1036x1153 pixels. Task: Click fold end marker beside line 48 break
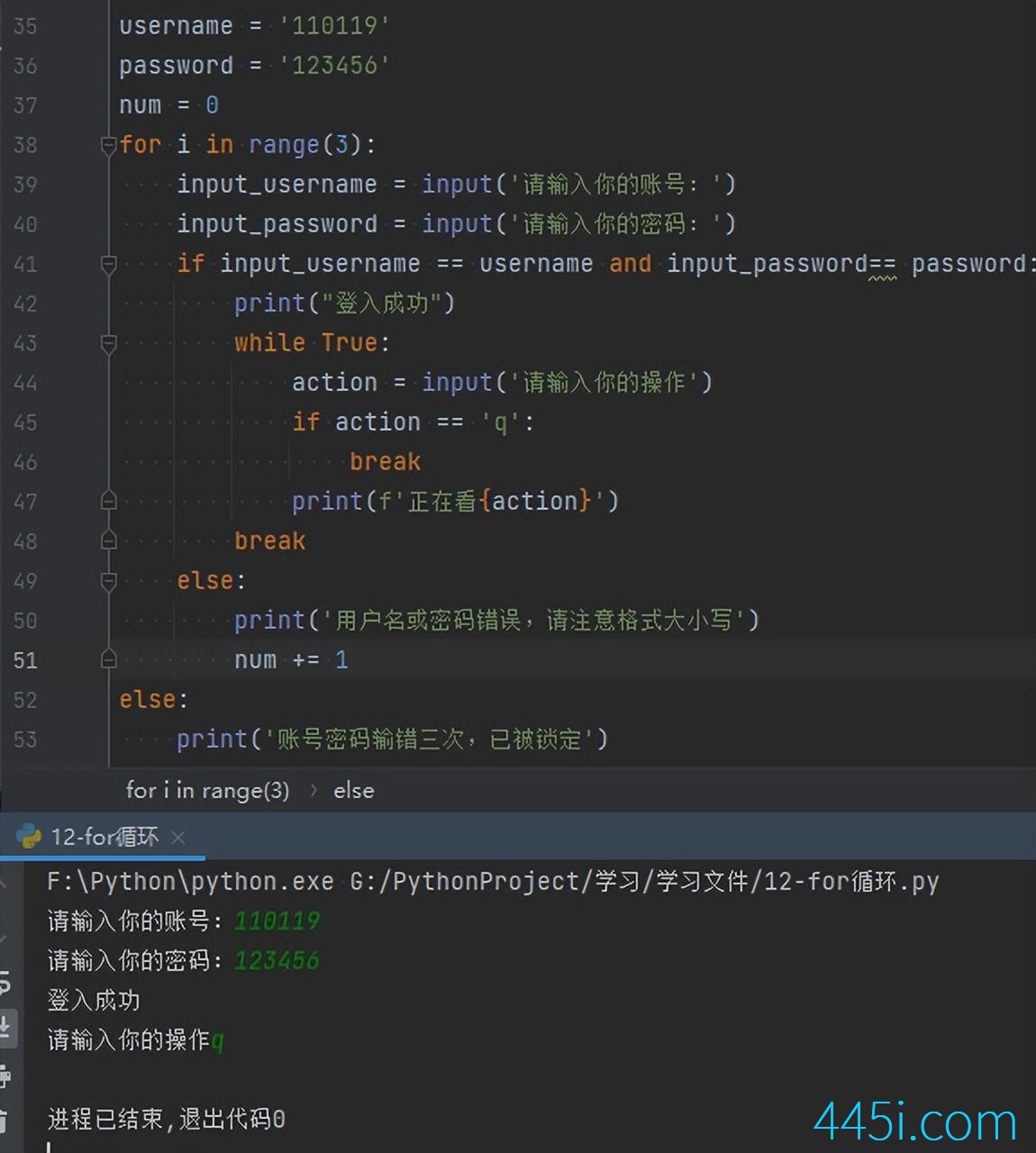pos(109,540)
